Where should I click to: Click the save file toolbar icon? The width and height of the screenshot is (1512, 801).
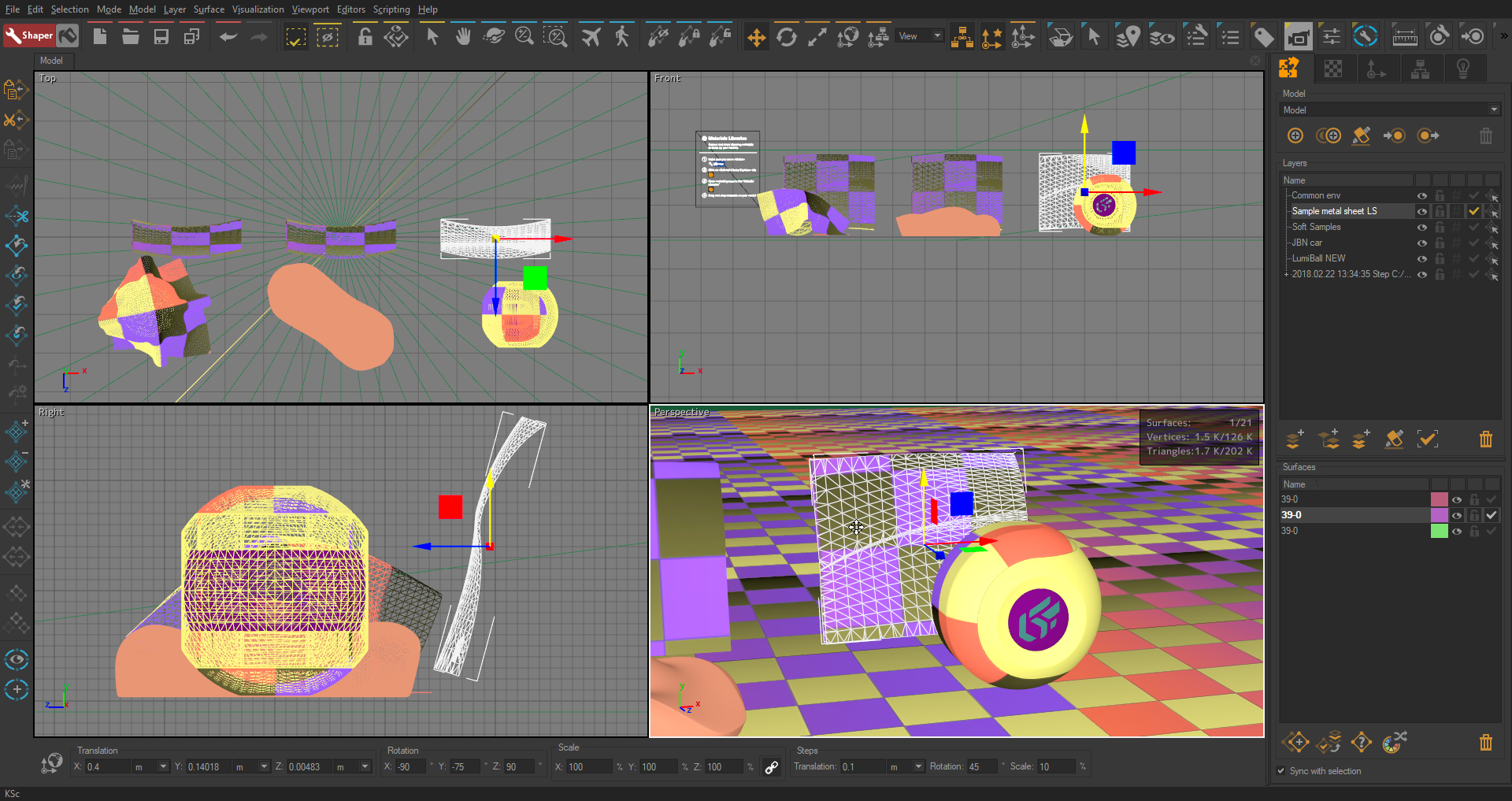161,37
